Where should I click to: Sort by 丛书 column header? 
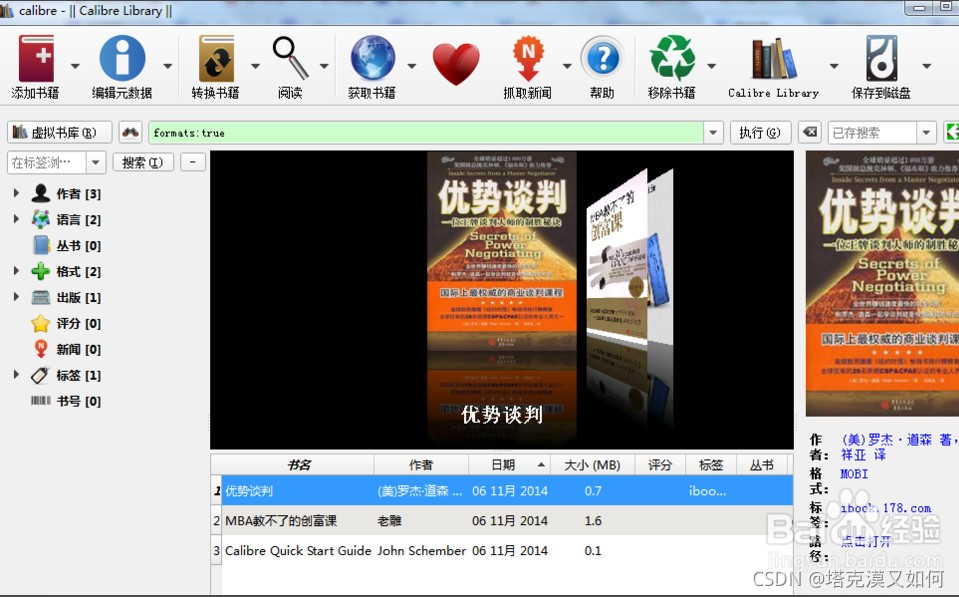point(763,465)
